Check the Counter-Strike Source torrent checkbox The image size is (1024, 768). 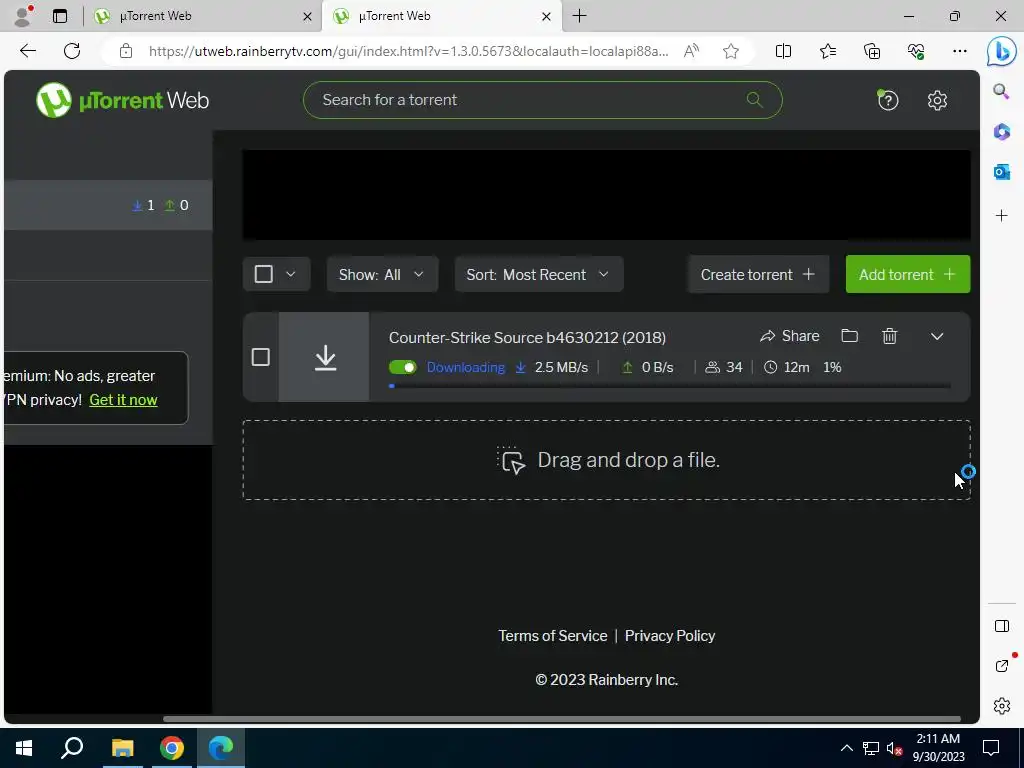(261, 357)
